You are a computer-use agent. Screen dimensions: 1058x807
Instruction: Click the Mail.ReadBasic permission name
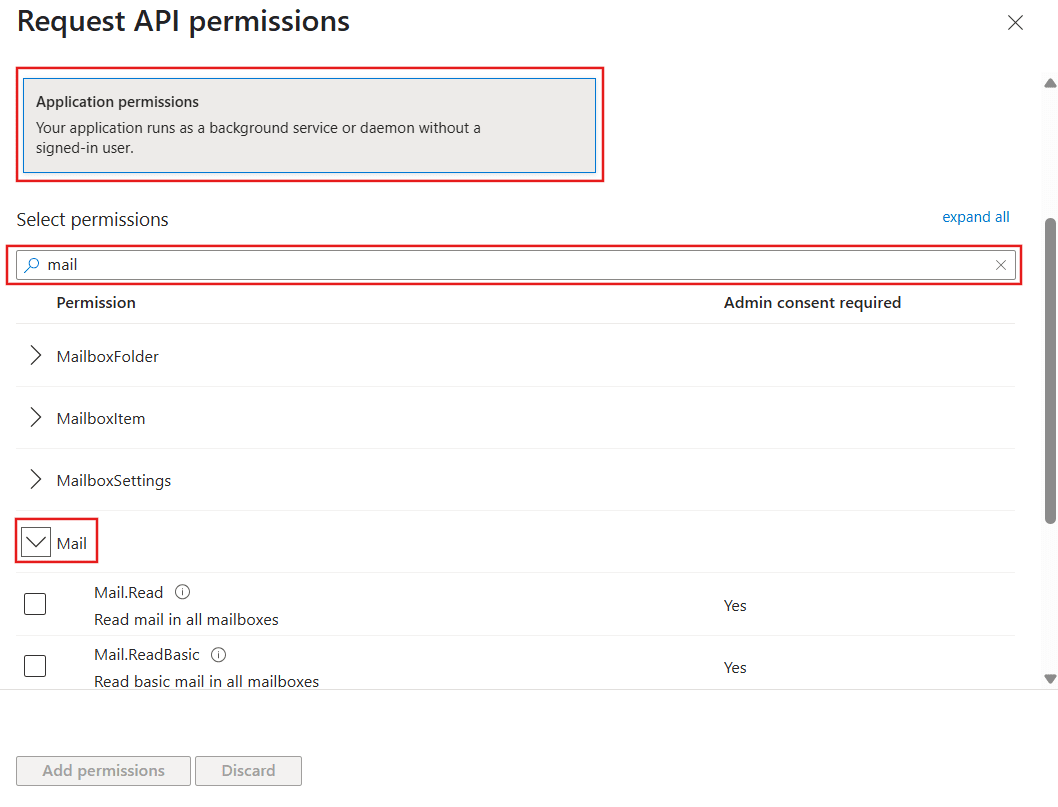pos(147,655)
